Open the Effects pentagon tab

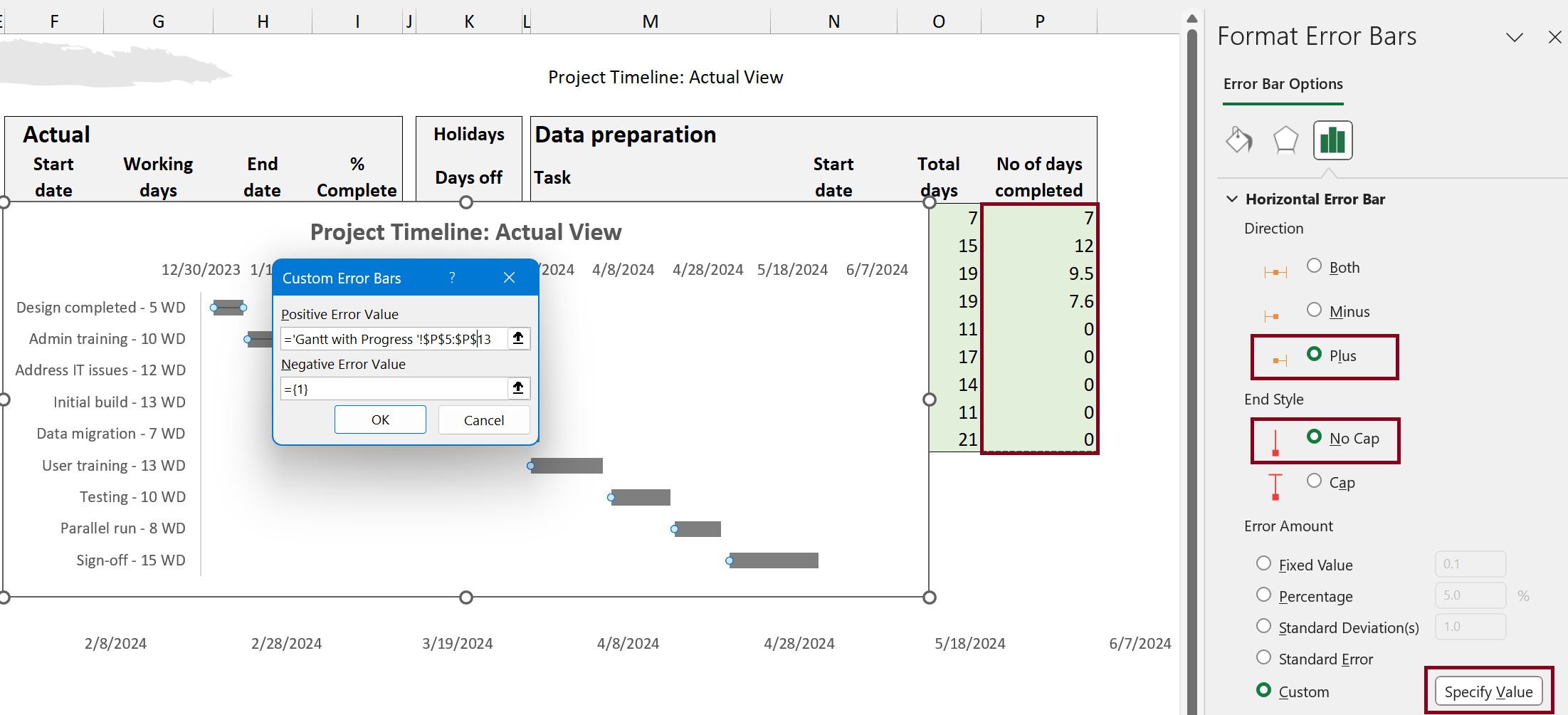pyautogui.click(x=1285, y=140)
